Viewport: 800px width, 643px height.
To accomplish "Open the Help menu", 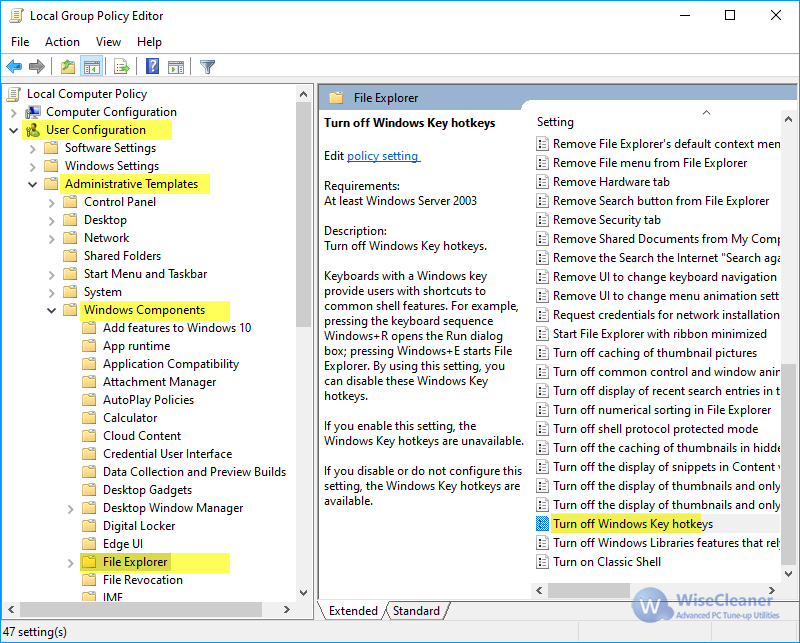I will click(x=149, y=42).
